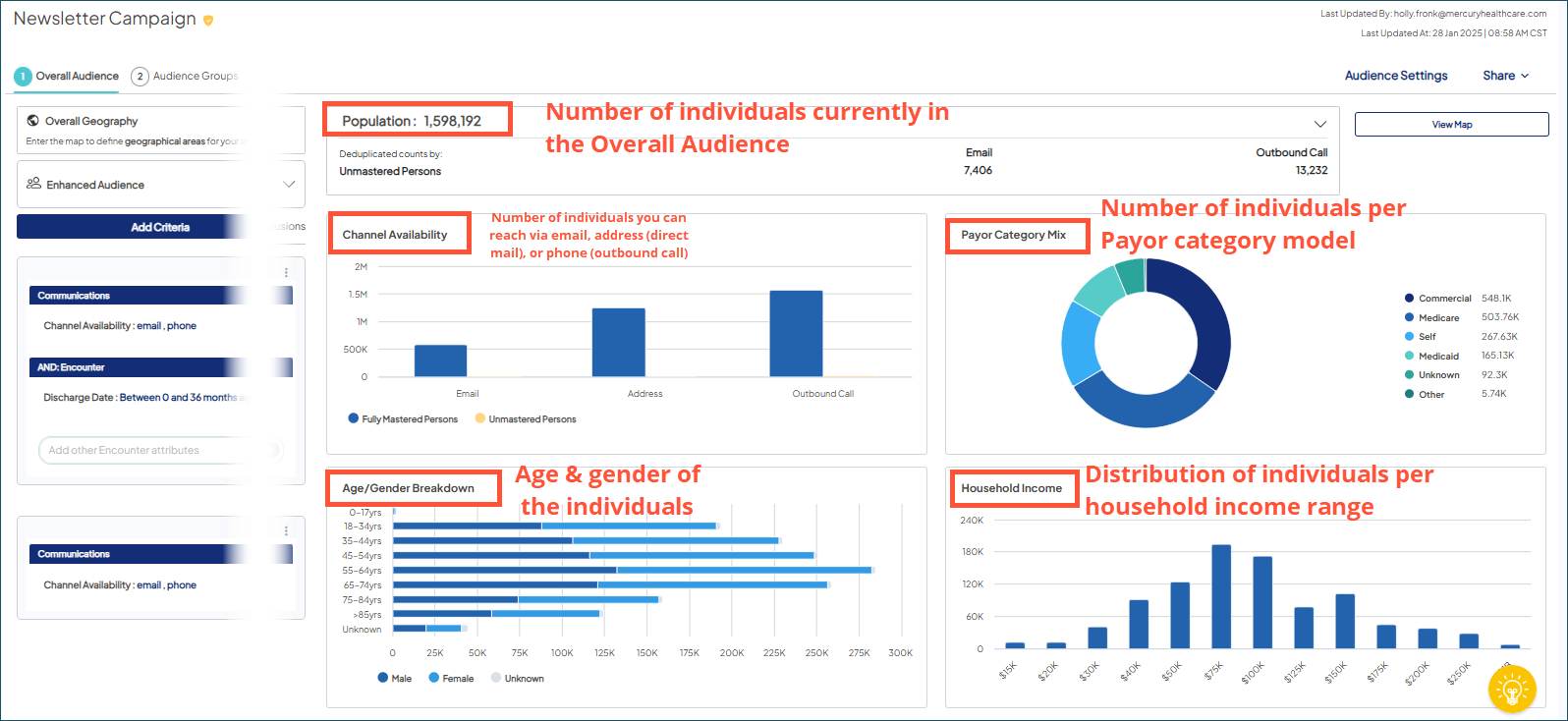Expand the Population summary chevron
The height and width of the screenshot is (721, 1568).
click(x=1319, y=124)
